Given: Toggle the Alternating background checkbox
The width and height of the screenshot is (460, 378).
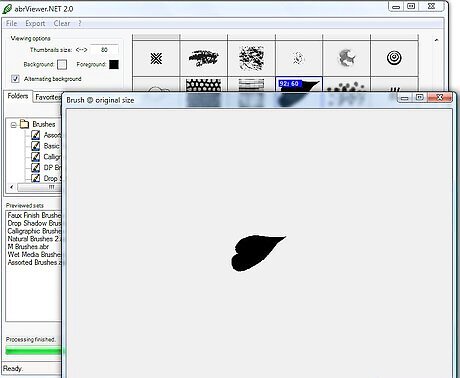Looking at the screenshot, I should pos(15,79).
